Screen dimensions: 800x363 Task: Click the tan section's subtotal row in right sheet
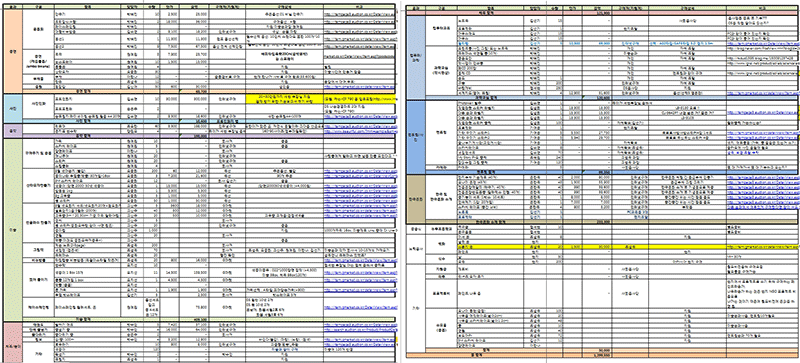pyautogui.click(x=602, y=222)
